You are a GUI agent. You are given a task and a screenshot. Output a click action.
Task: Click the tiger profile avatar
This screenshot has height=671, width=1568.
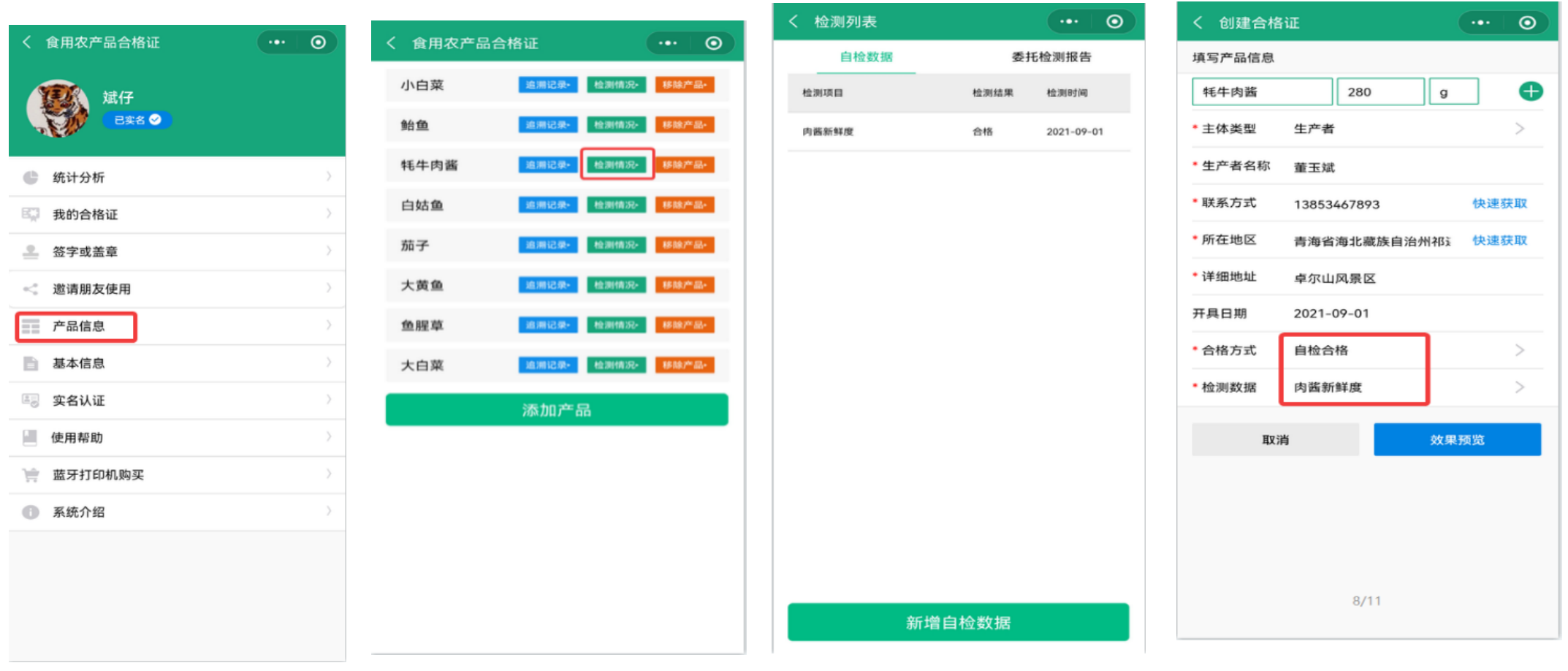(58, 109)
